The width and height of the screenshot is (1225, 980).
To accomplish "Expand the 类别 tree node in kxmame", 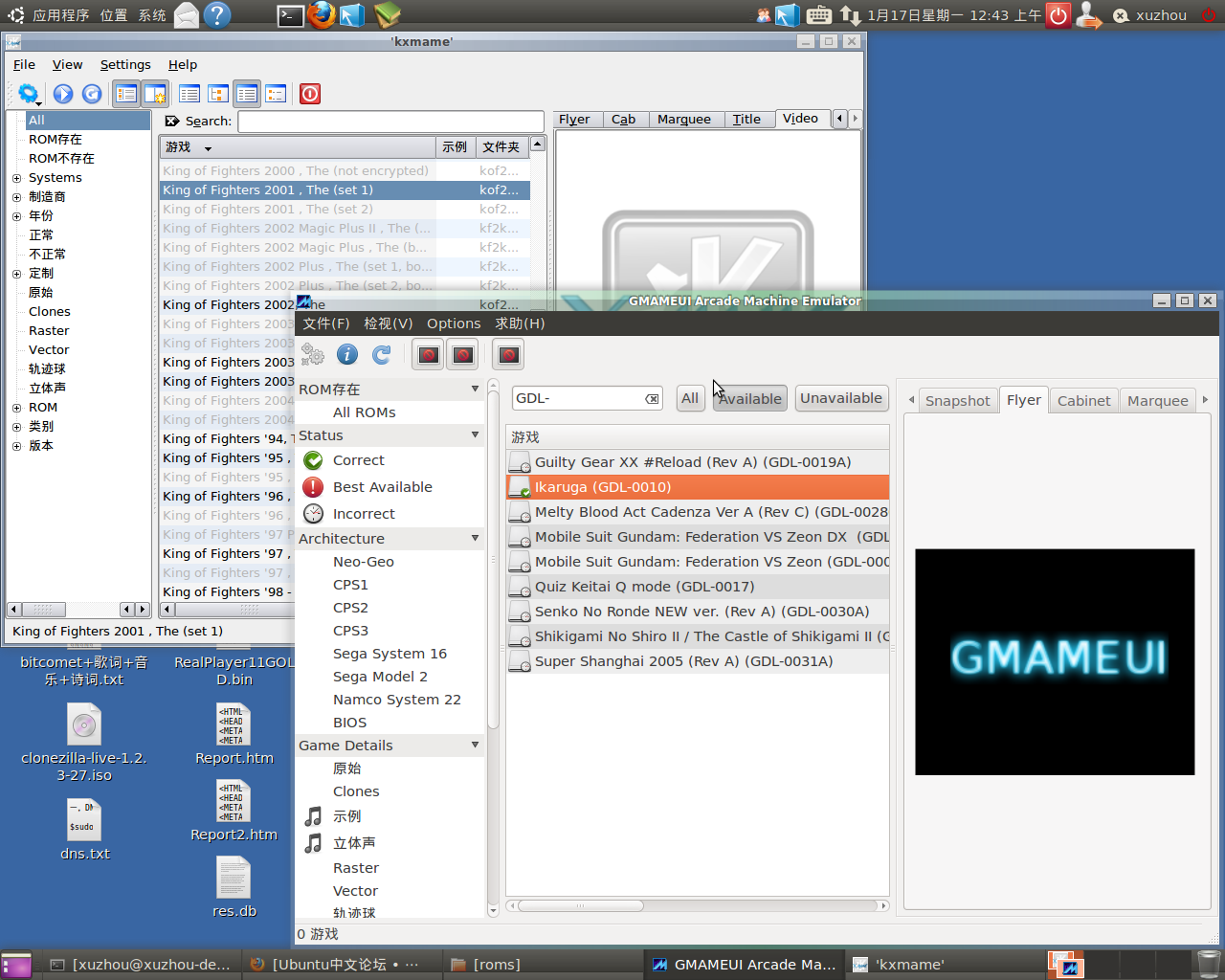I will tap(16, 427).
